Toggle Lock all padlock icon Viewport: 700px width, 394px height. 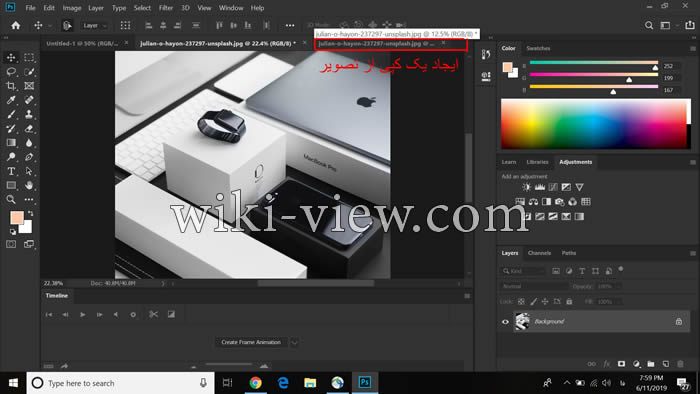pos(569,302)
